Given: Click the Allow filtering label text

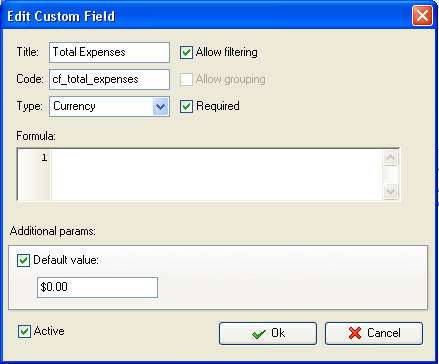Looking at the screenshot, I should click(227, 52).
